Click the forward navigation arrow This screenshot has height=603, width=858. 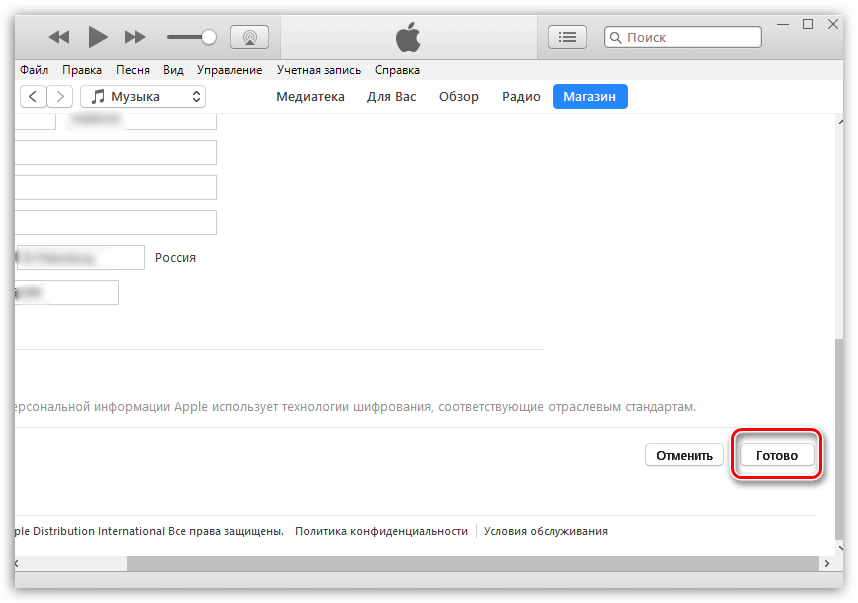(60, 96)
